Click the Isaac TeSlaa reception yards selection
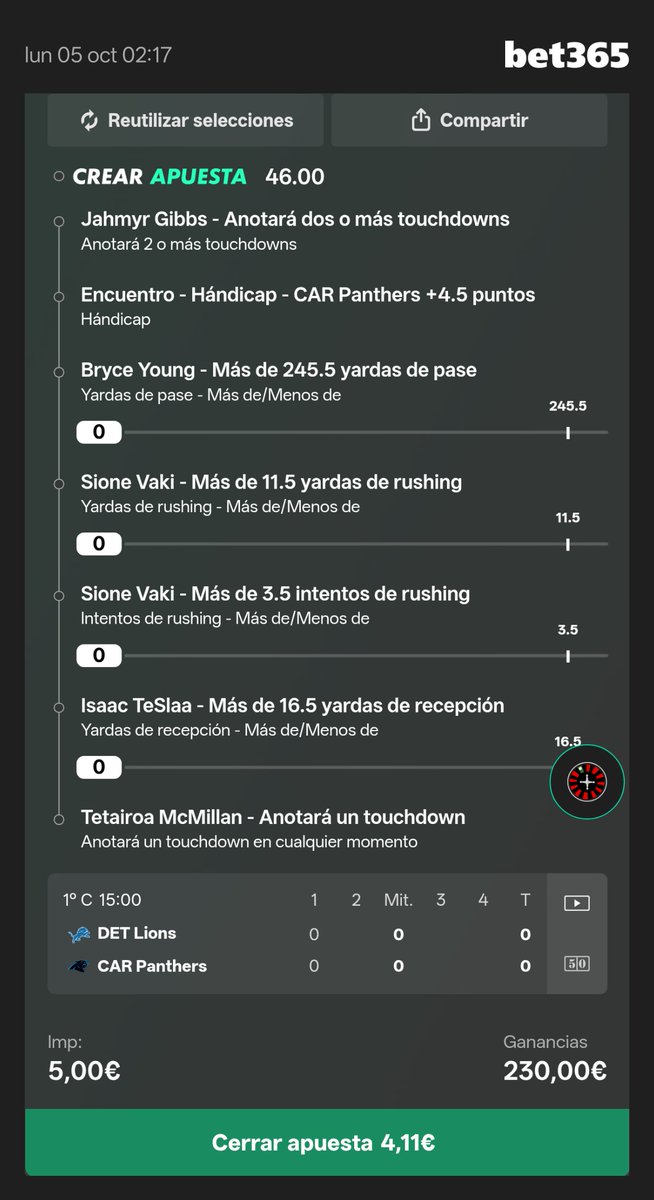 pos(293,717)
